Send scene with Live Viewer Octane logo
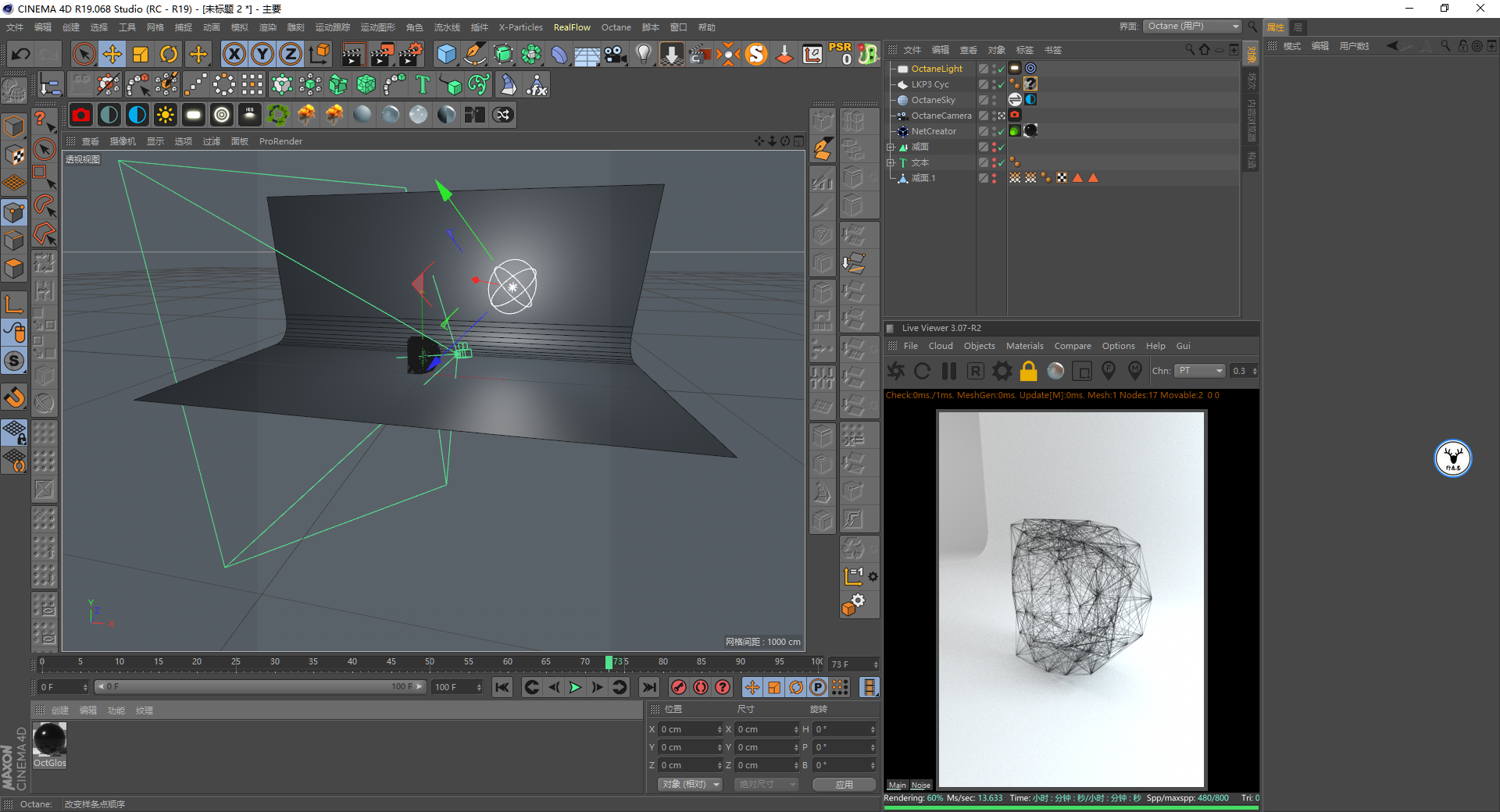Image resolution: width=1500 pixels, height=812 pixels. [x=896, y=371]
